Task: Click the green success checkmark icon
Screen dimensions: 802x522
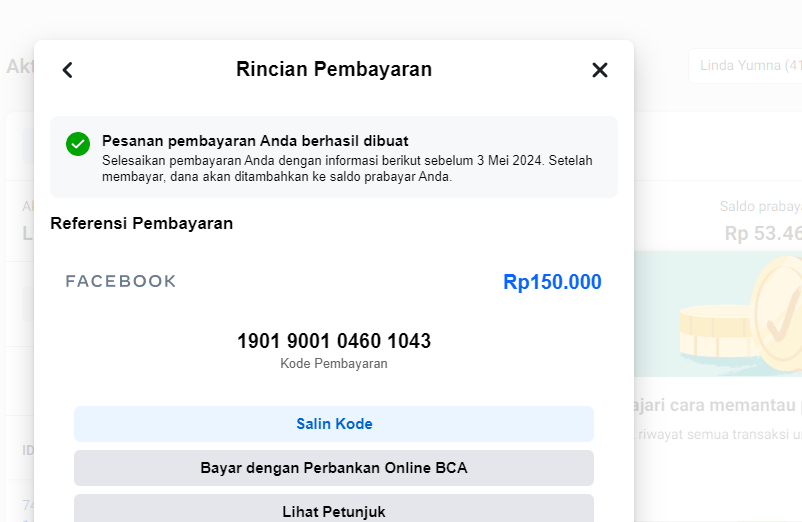Action: pyautogui.click(x=78, y=144)
